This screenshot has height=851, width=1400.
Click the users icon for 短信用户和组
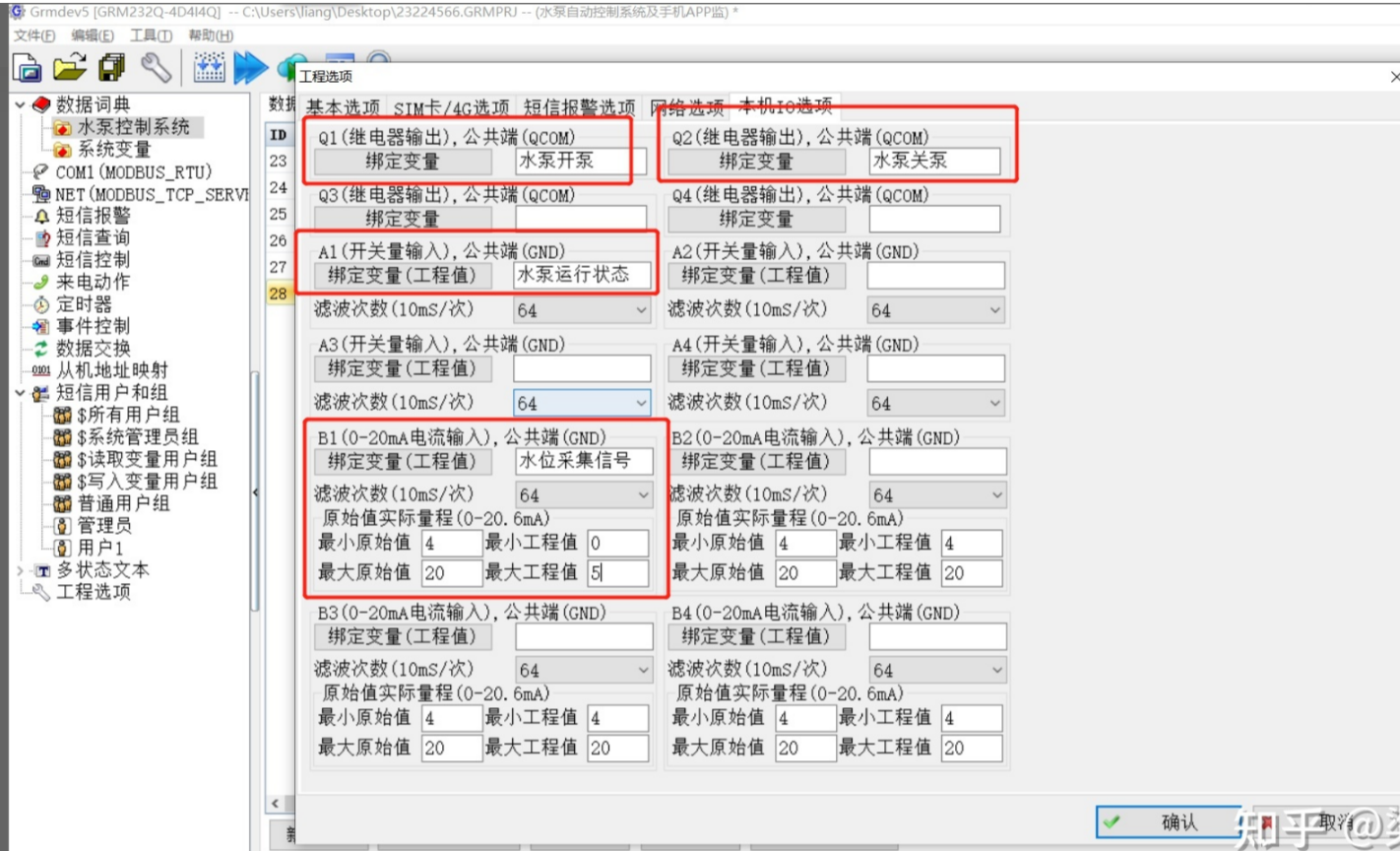[41, 393]
